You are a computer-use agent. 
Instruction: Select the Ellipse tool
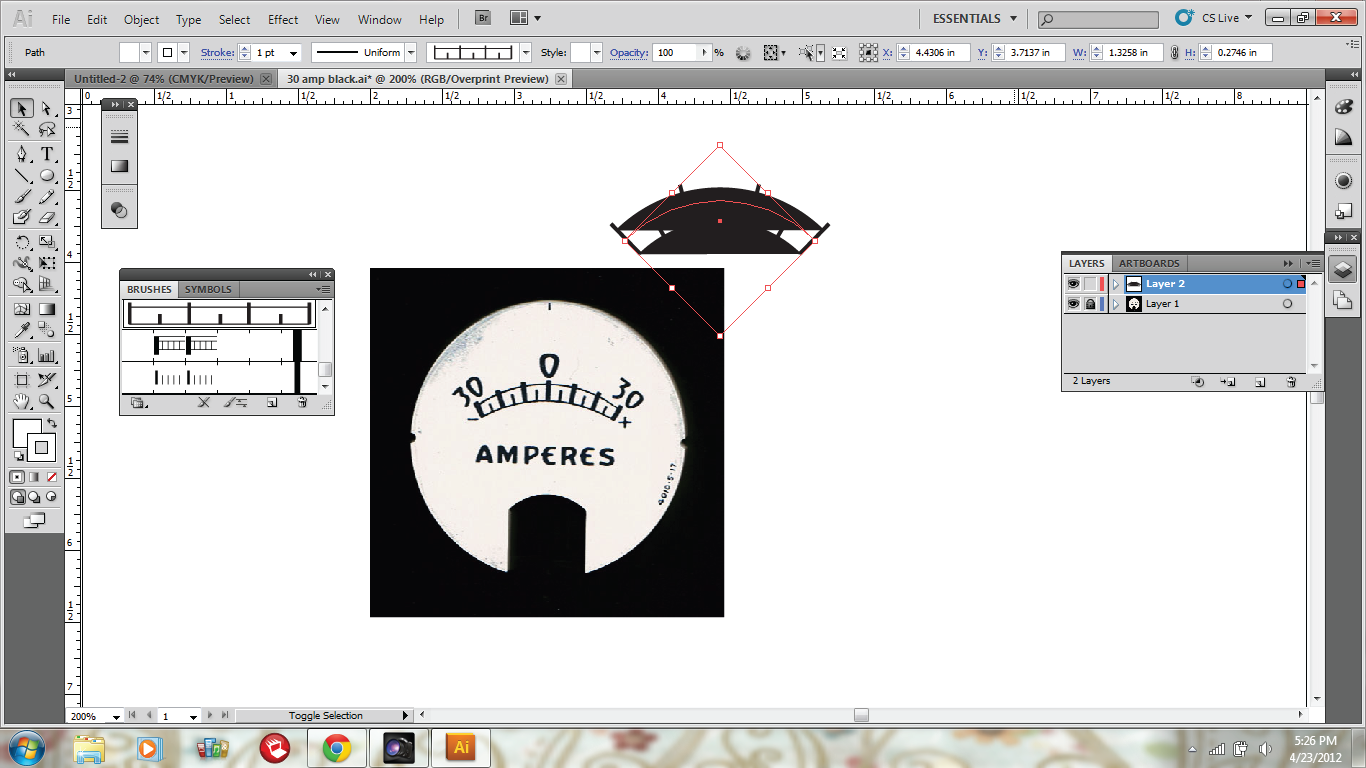point(47,175)
